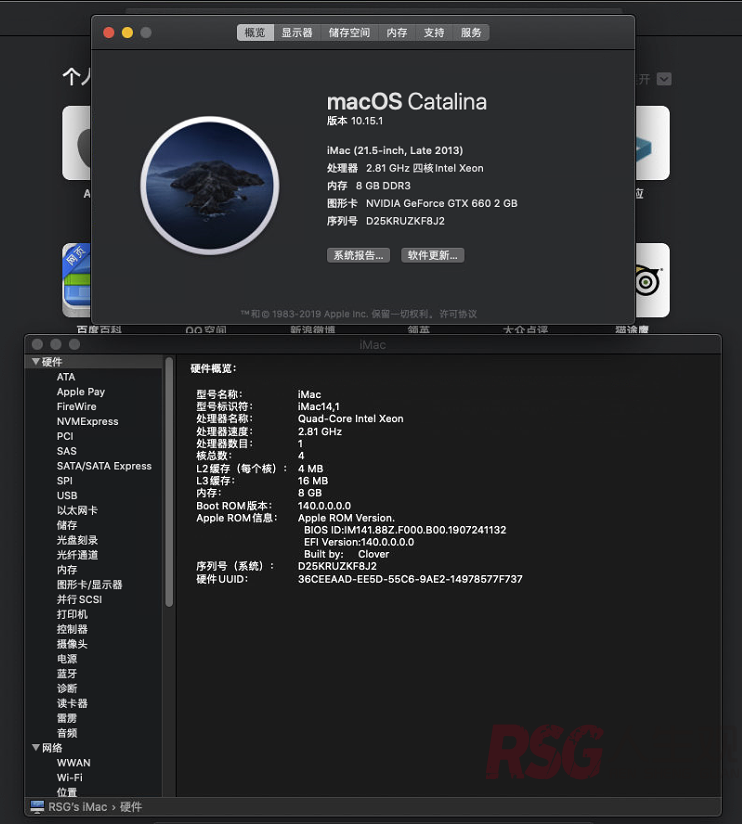Click the dropdown chevron in background window
The width and height of the screenshot is (742, 824).
[664, 79]
